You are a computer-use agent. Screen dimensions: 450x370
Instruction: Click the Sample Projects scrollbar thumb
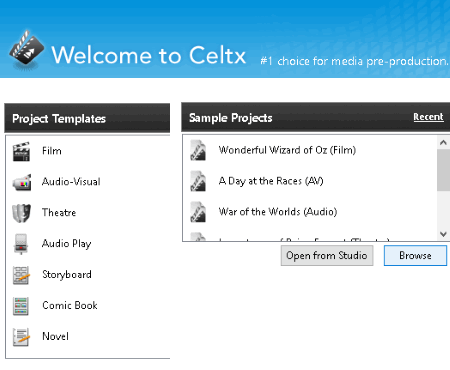pos(443,170)
